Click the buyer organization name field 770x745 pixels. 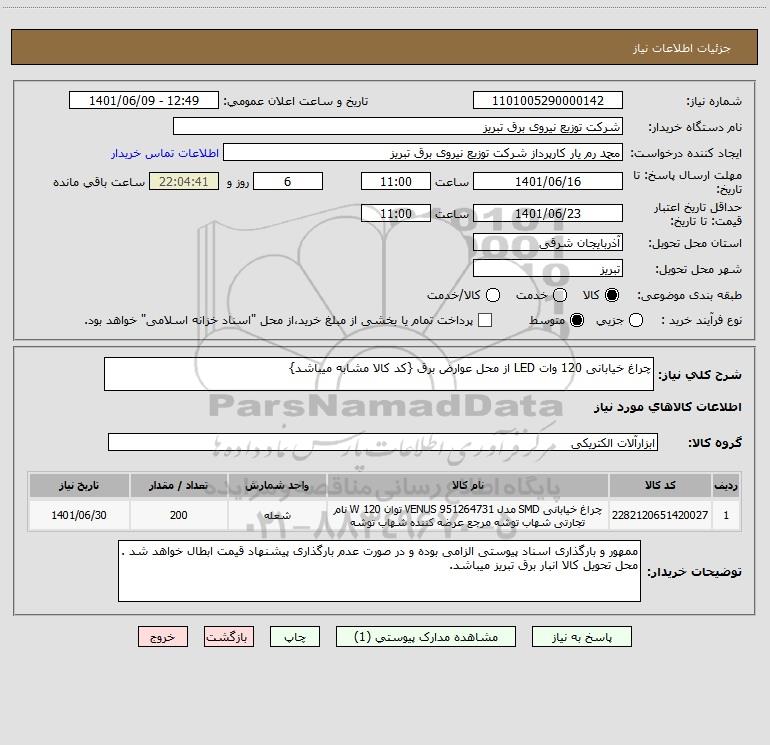click(398, 127)
